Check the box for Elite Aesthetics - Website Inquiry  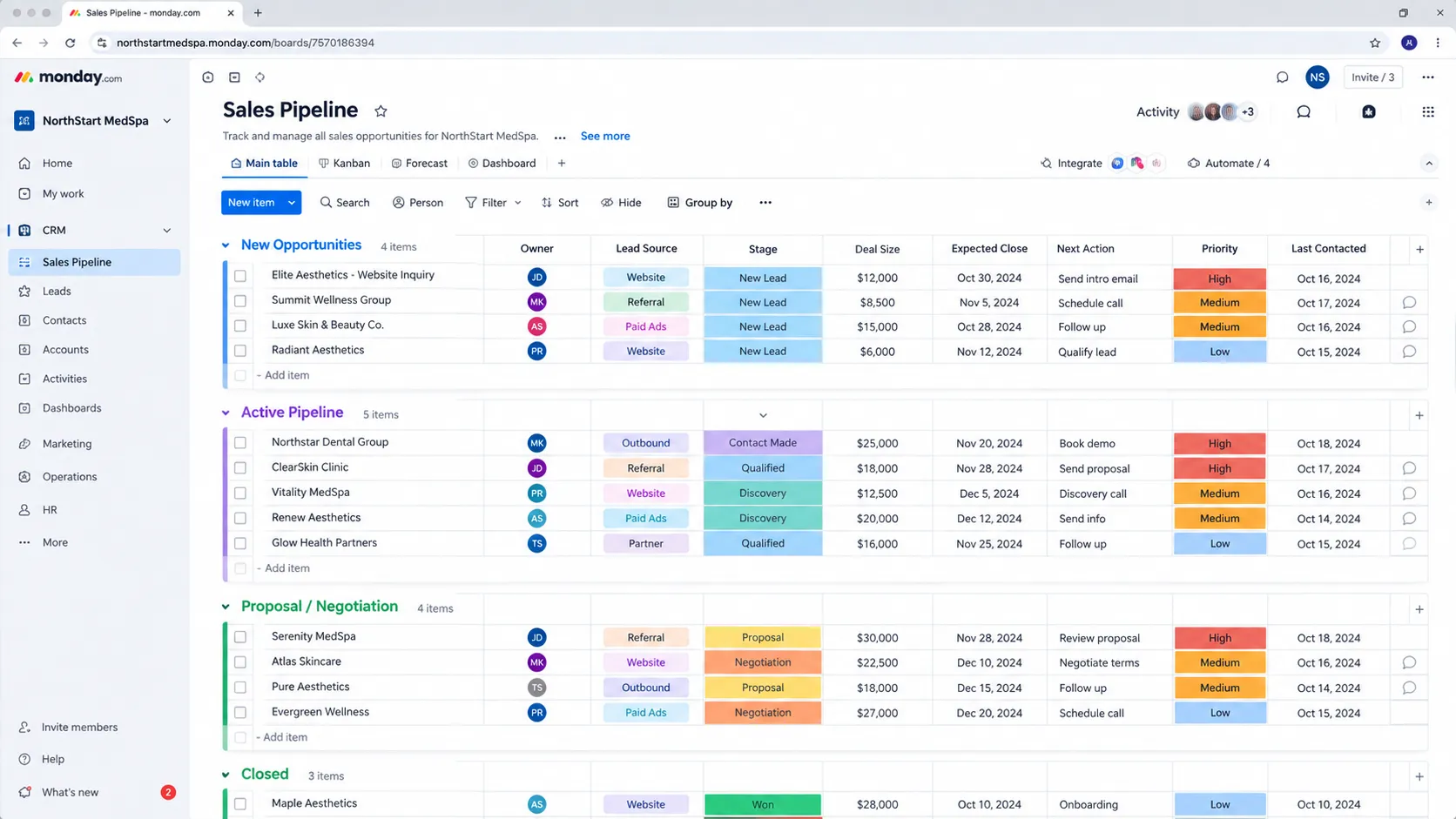240,276
